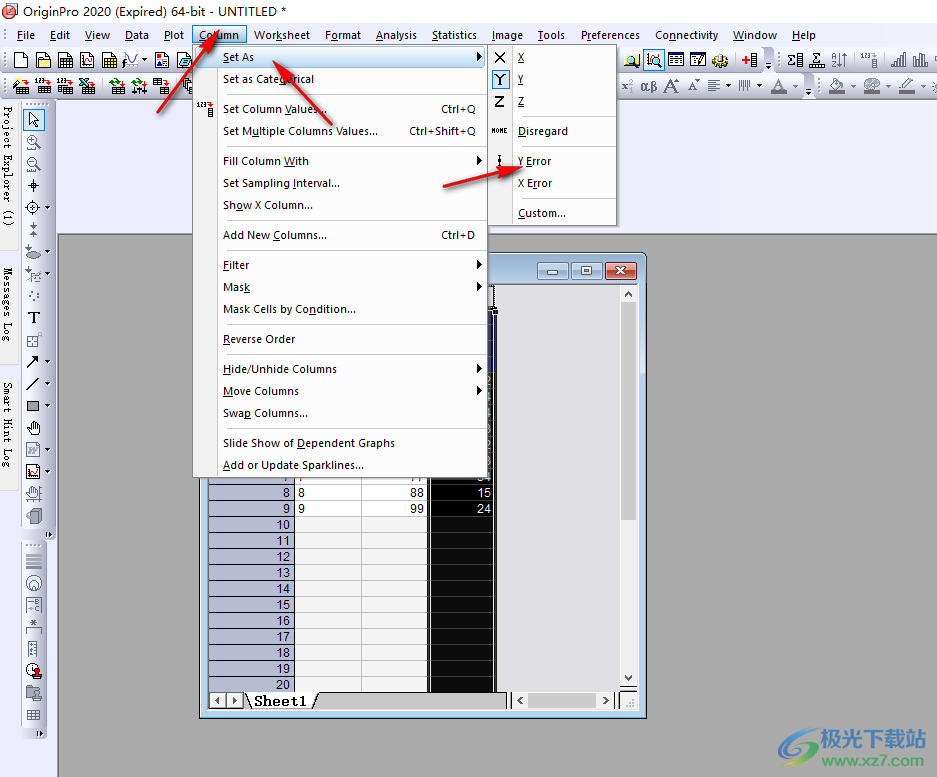Click workbook vertical scrollbar down arrow
This screenshot has width=937, height=777.
[x=628, y=678]
